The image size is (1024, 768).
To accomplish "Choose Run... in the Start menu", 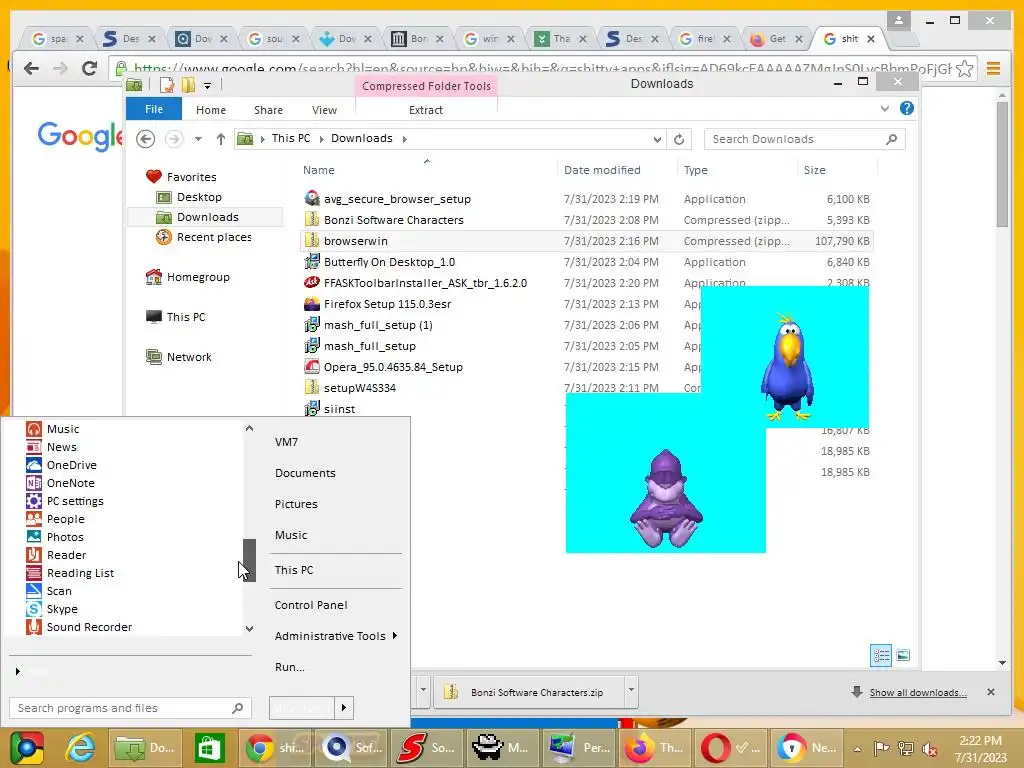I will pyautogui.click(x=289, y=667).
